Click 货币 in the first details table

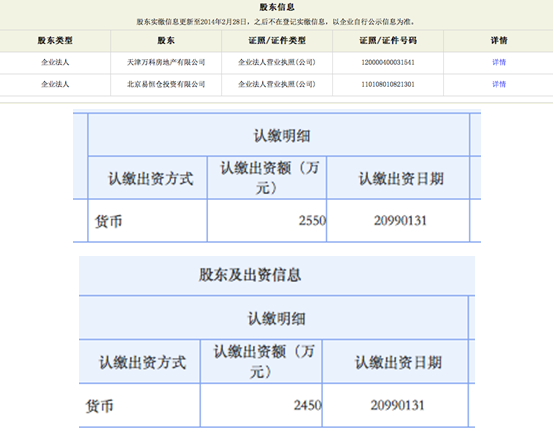[x=108, y=222]
